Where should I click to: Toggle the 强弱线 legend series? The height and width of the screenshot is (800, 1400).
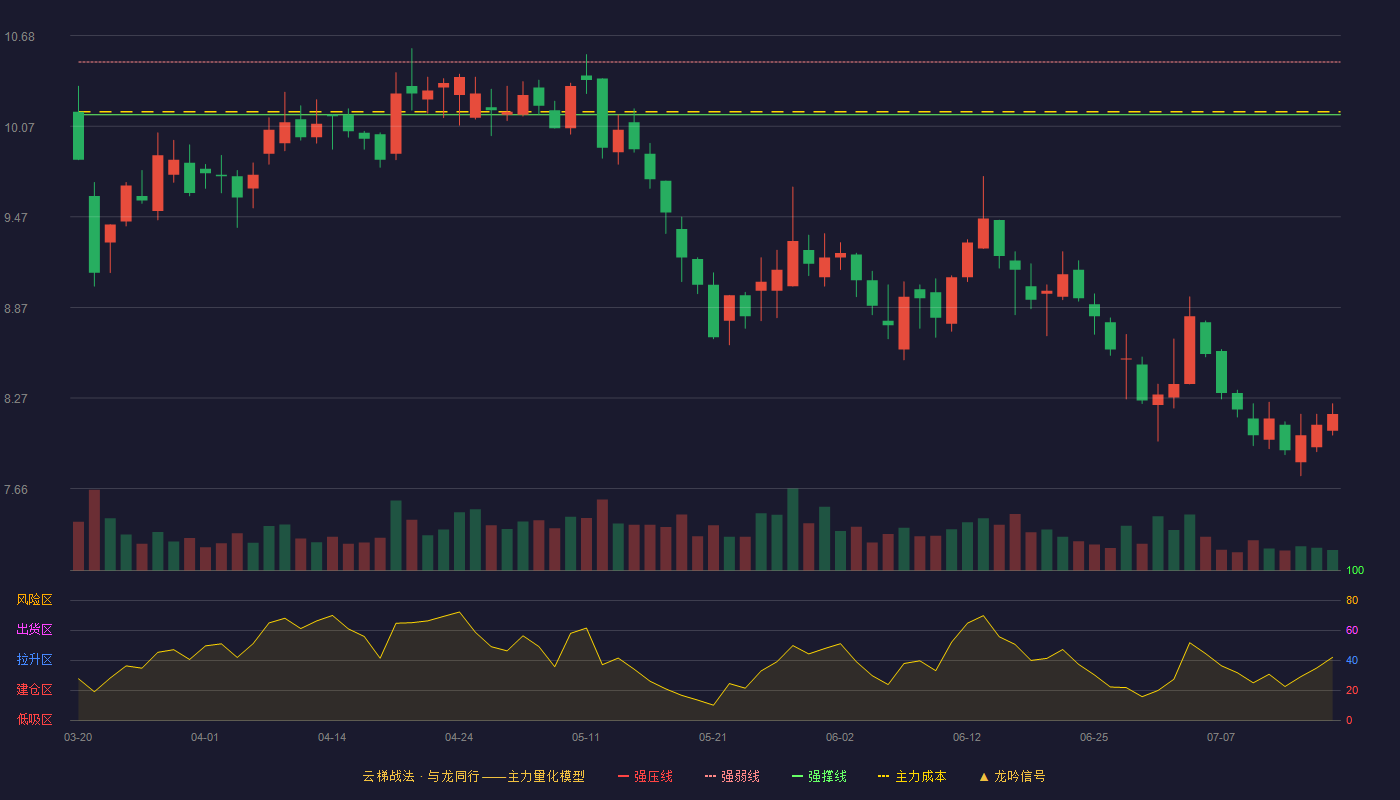point(732,776)
